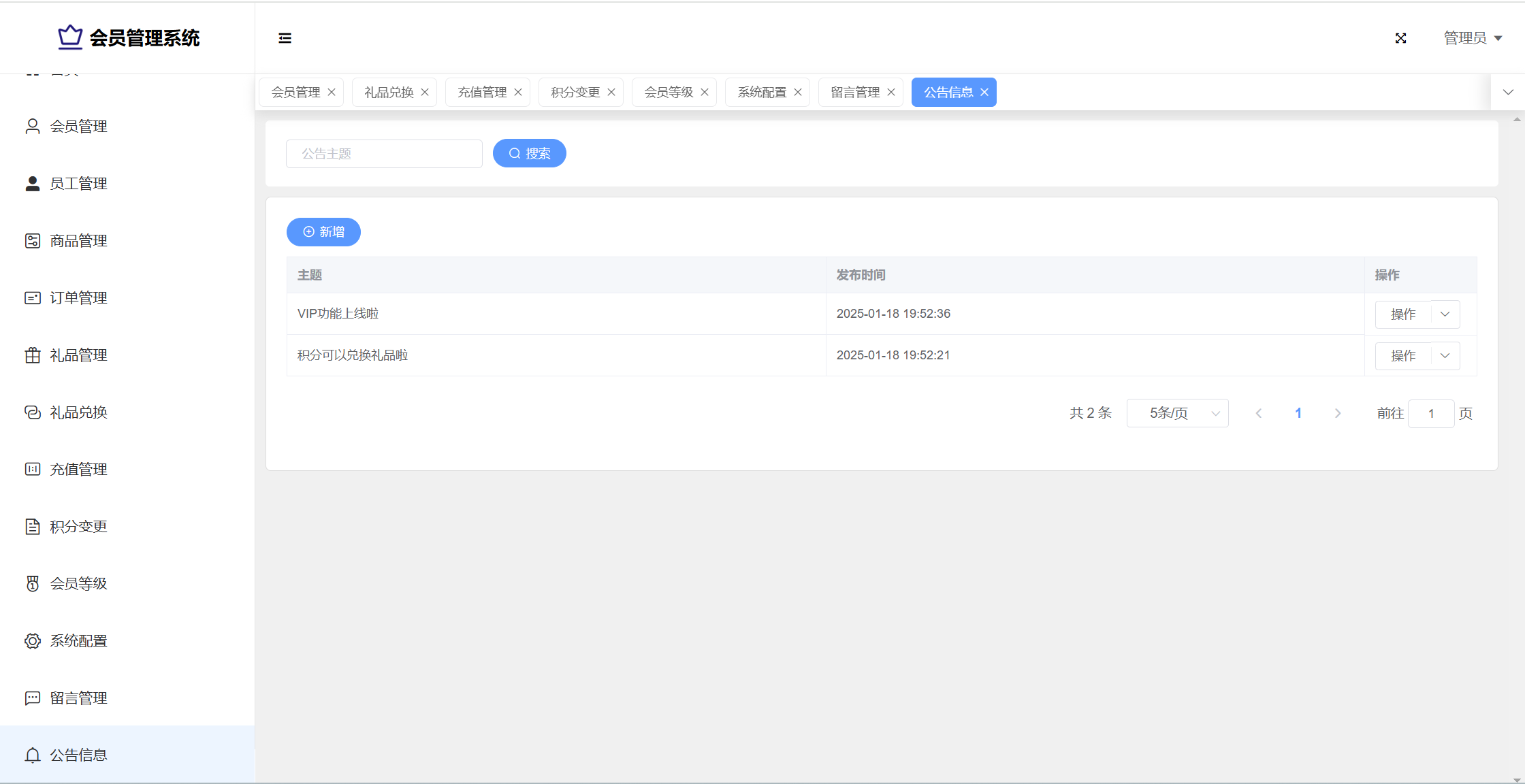Expand the tab list chevron at right
Screen dimensions: 1525x784
tap(1508, 93)
